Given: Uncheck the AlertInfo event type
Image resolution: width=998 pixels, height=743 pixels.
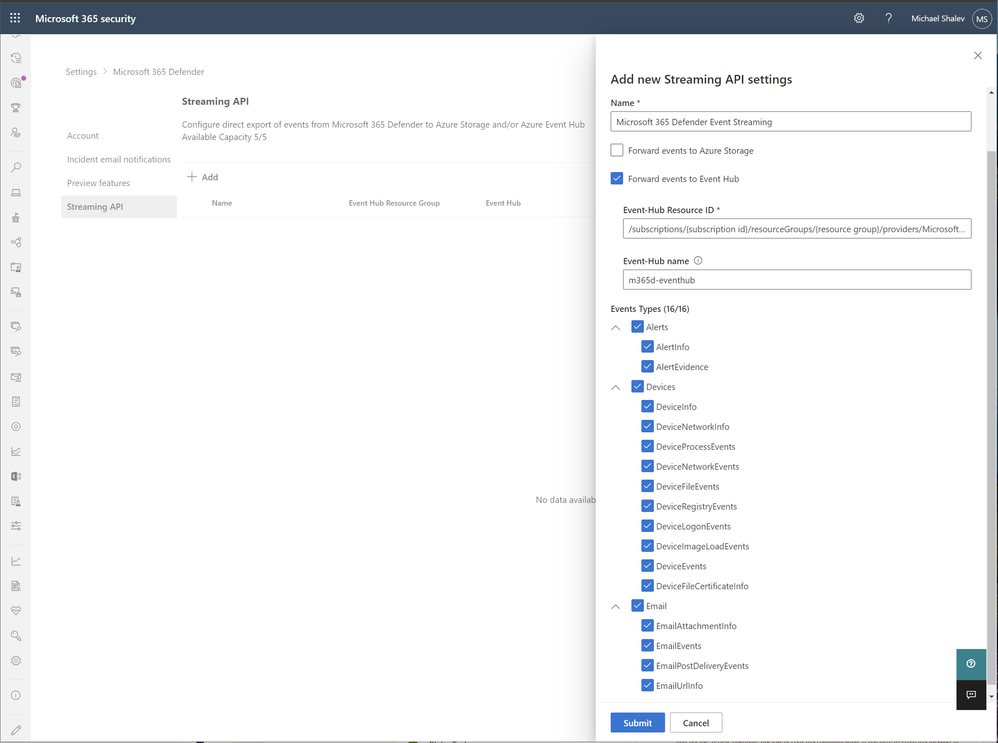Looking at the screenshot, I should [647, 346].
